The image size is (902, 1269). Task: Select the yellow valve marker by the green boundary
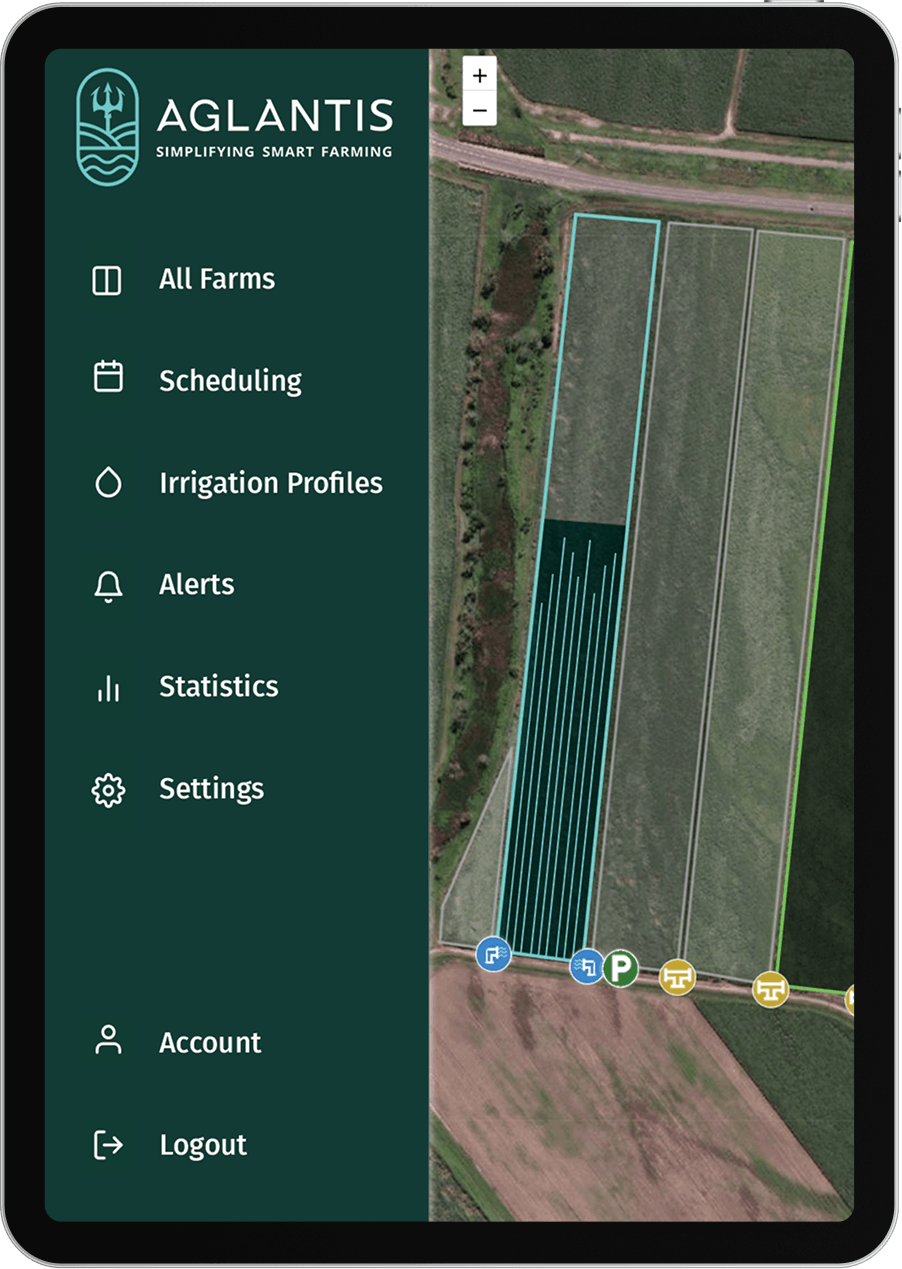[770, 989]
